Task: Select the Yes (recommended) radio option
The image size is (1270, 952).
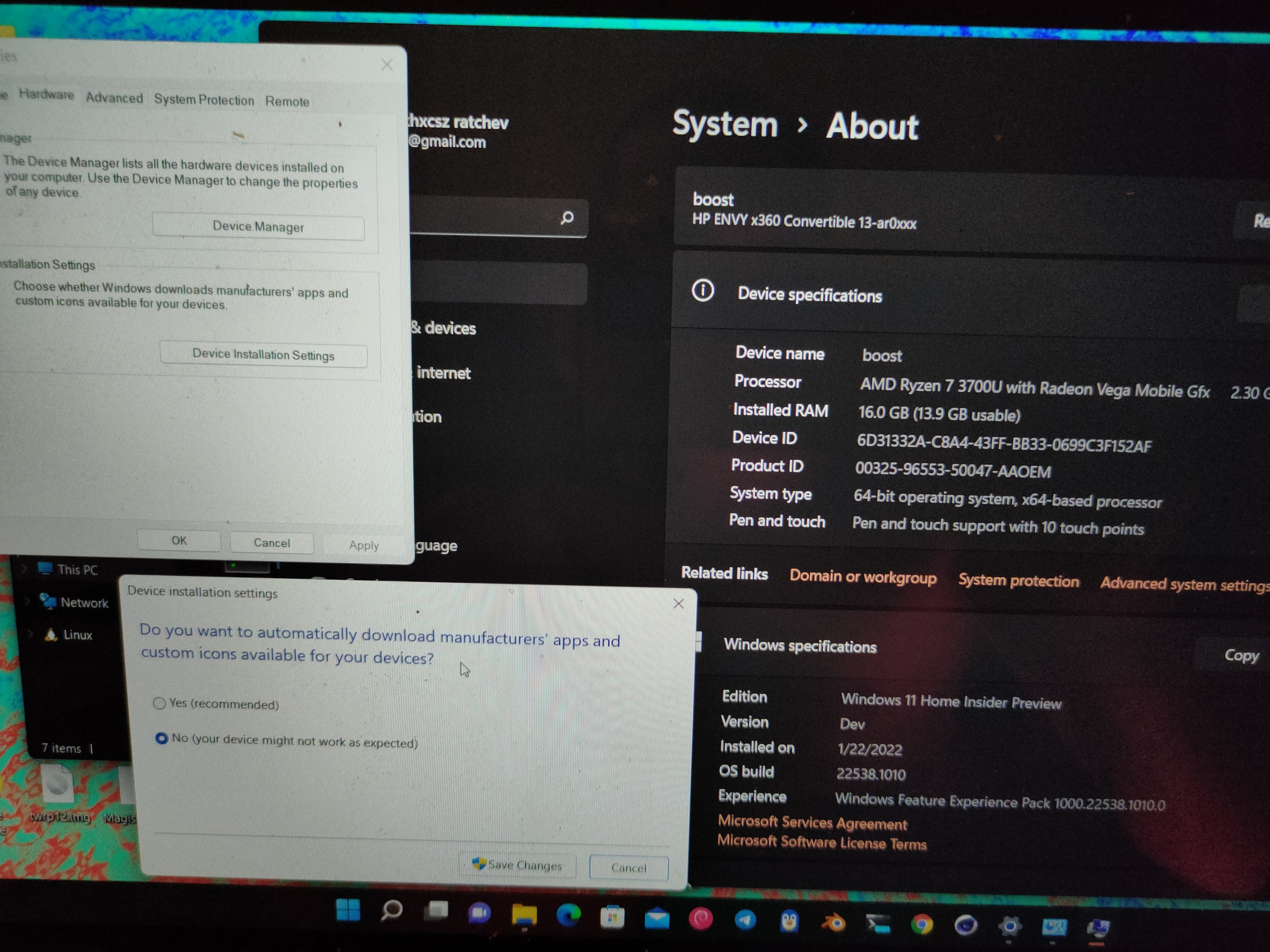Action: [x=160, y=703]
